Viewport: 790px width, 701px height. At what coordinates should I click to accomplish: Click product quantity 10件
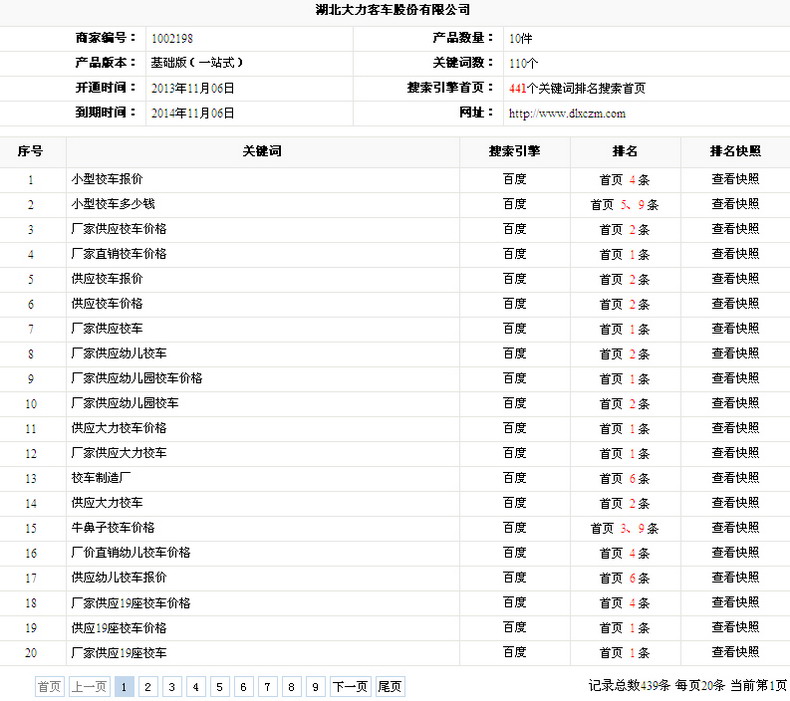coord(520,39)
